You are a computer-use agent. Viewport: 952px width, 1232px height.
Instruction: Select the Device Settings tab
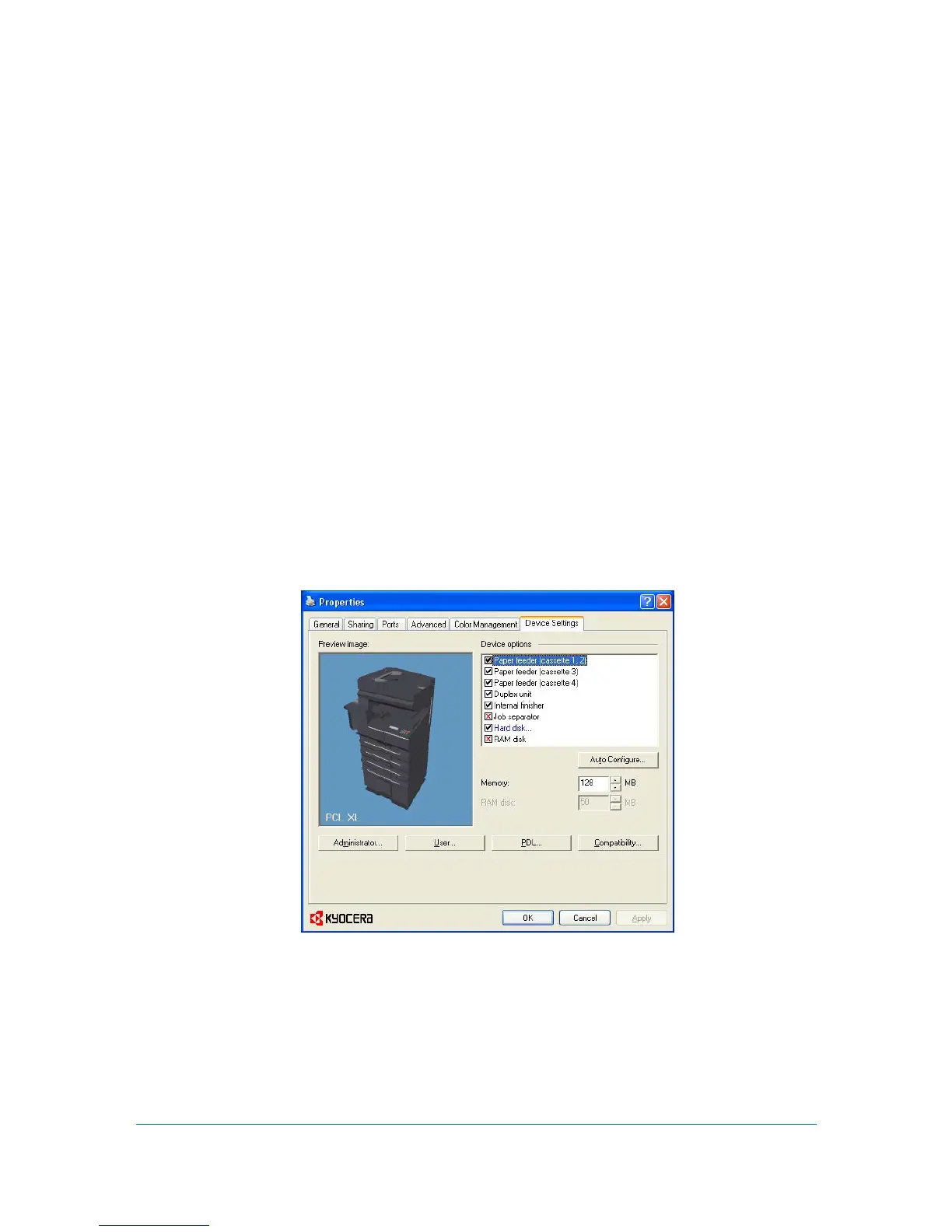click(x=551, y=623)
